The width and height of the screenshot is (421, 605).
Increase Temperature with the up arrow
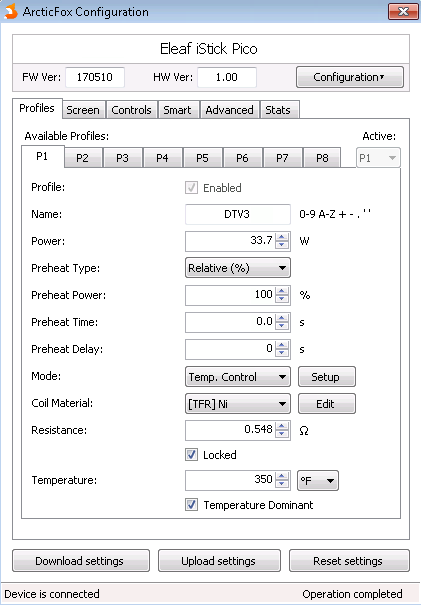[x=282, y=476]
